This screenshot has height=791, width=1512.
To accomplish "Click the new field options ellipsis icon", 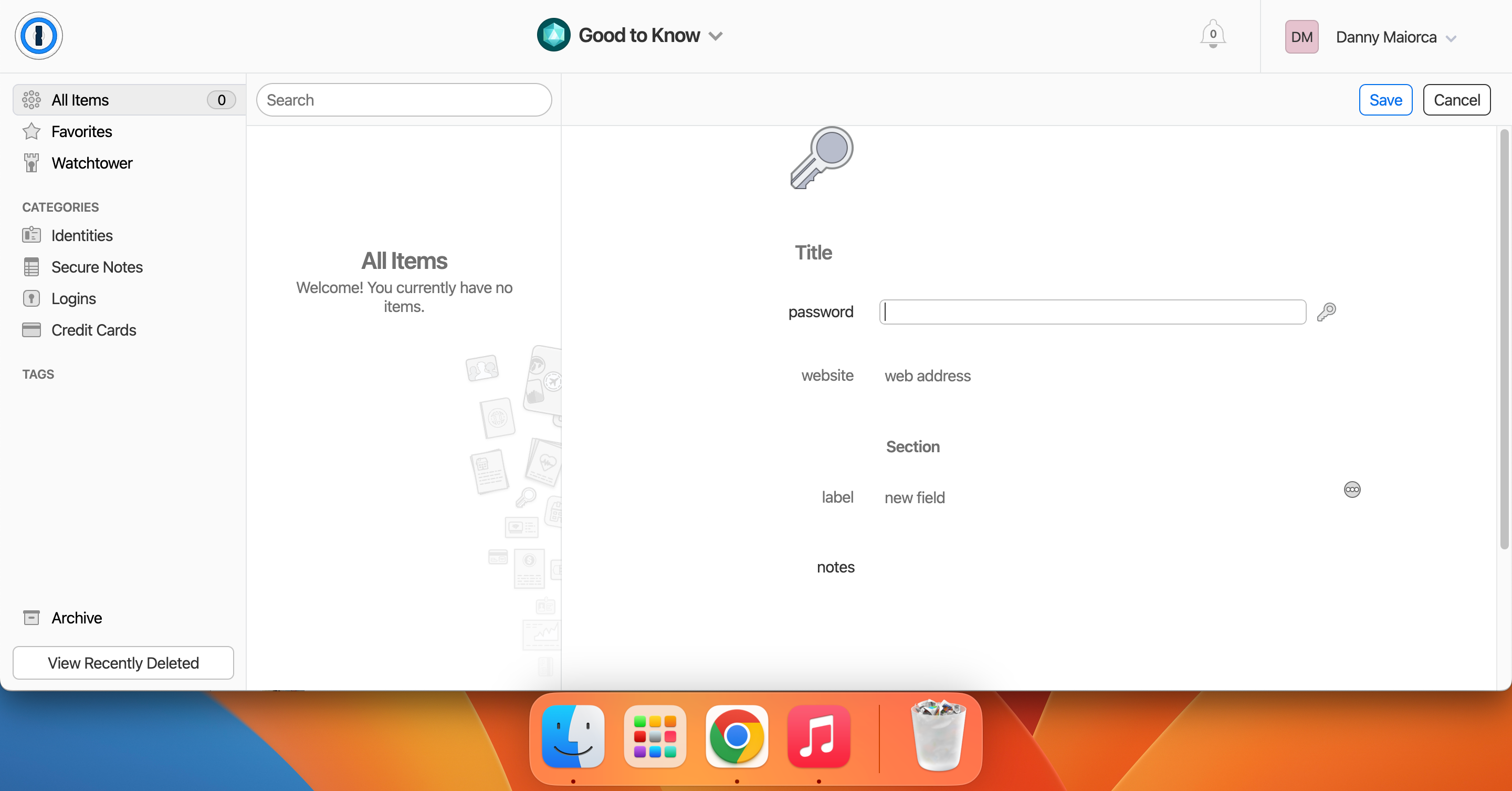I will pos(1352,489).
